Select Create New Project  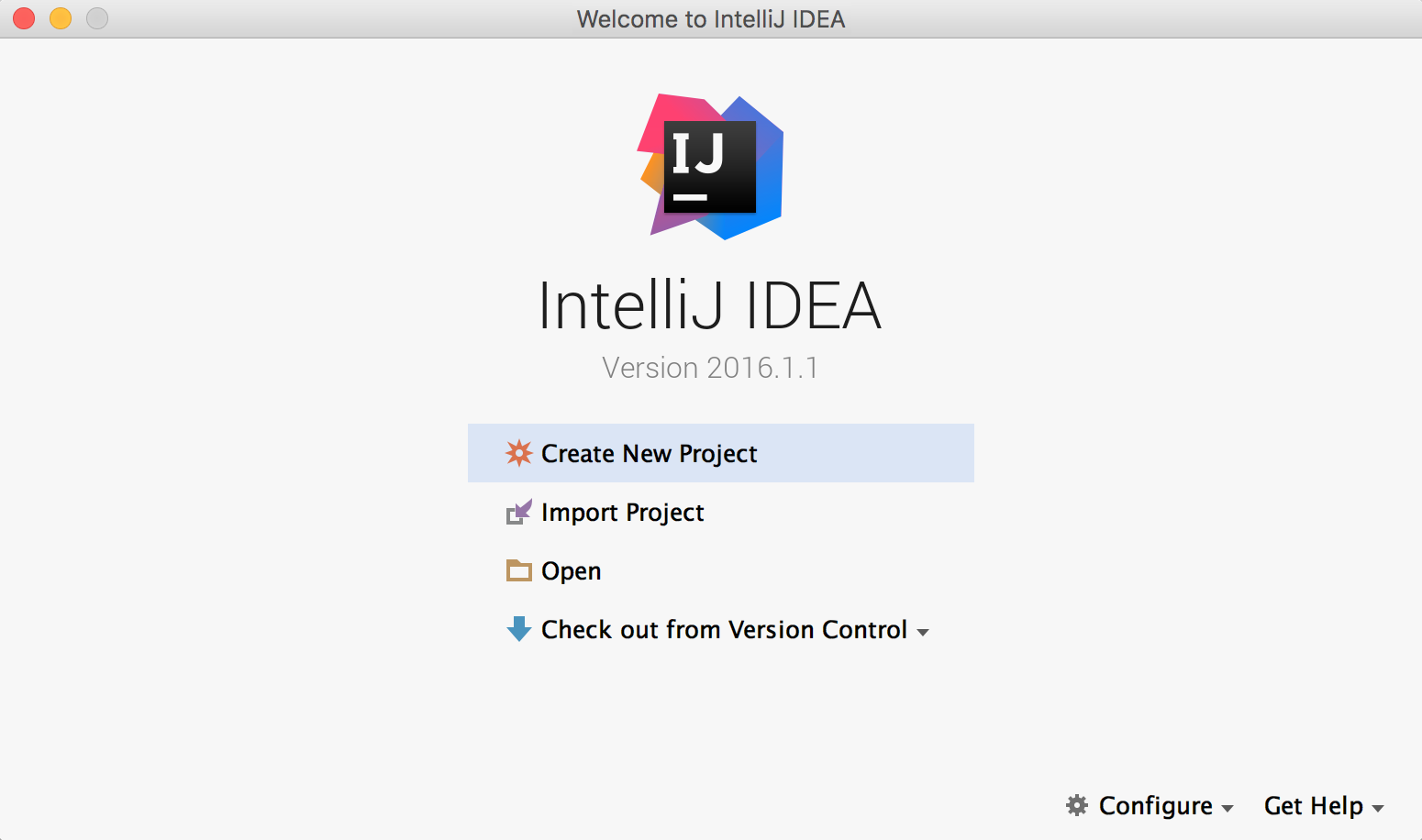click(x=649, y=453)
